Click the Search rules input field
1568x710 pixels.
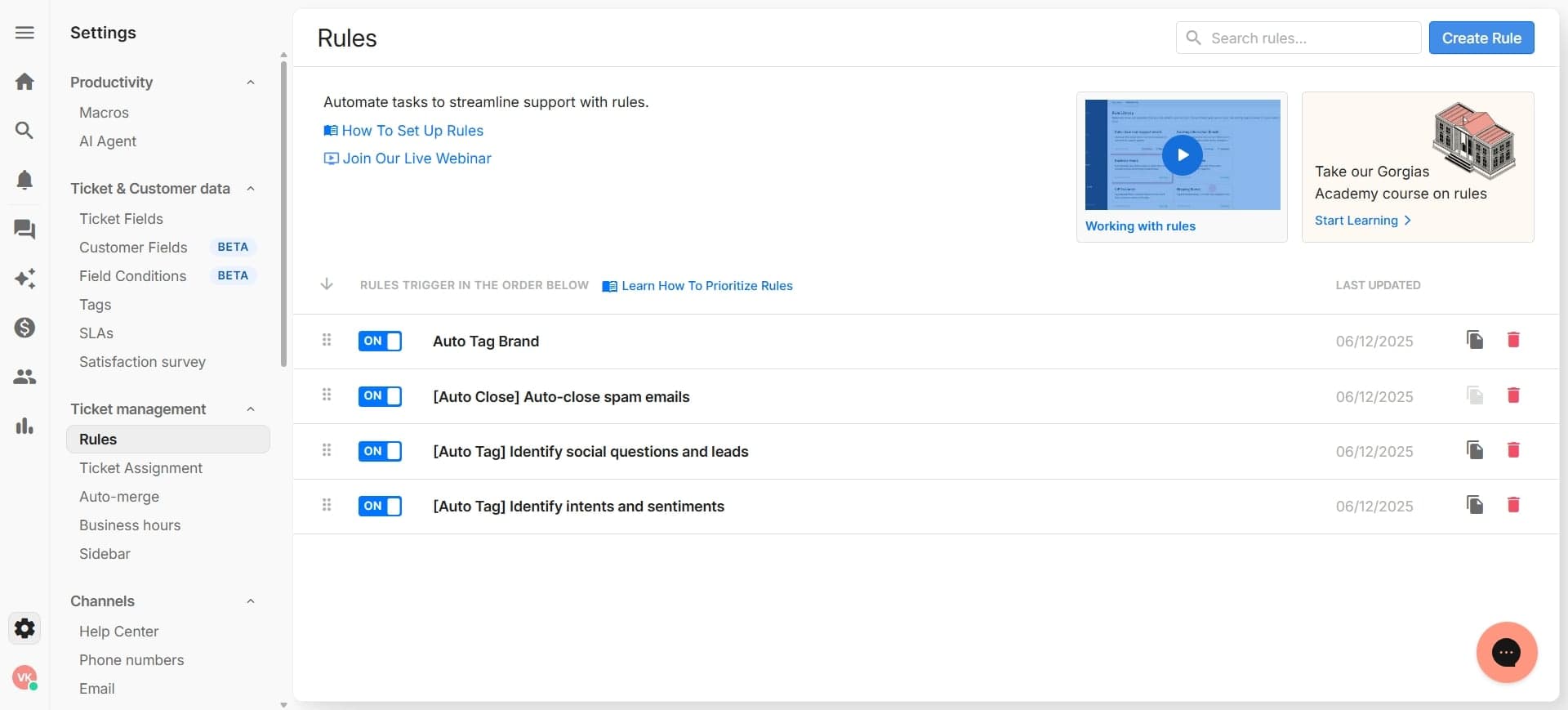click(1298, 38)
